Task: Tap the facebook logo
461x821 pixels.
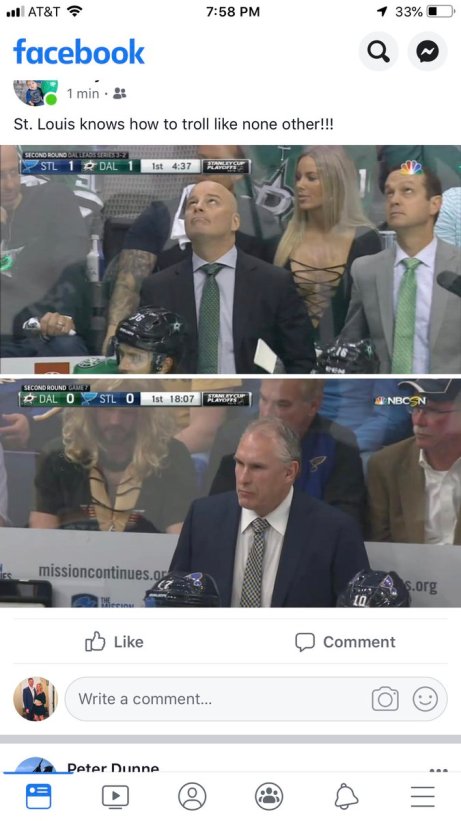Action: pos(79,52)
